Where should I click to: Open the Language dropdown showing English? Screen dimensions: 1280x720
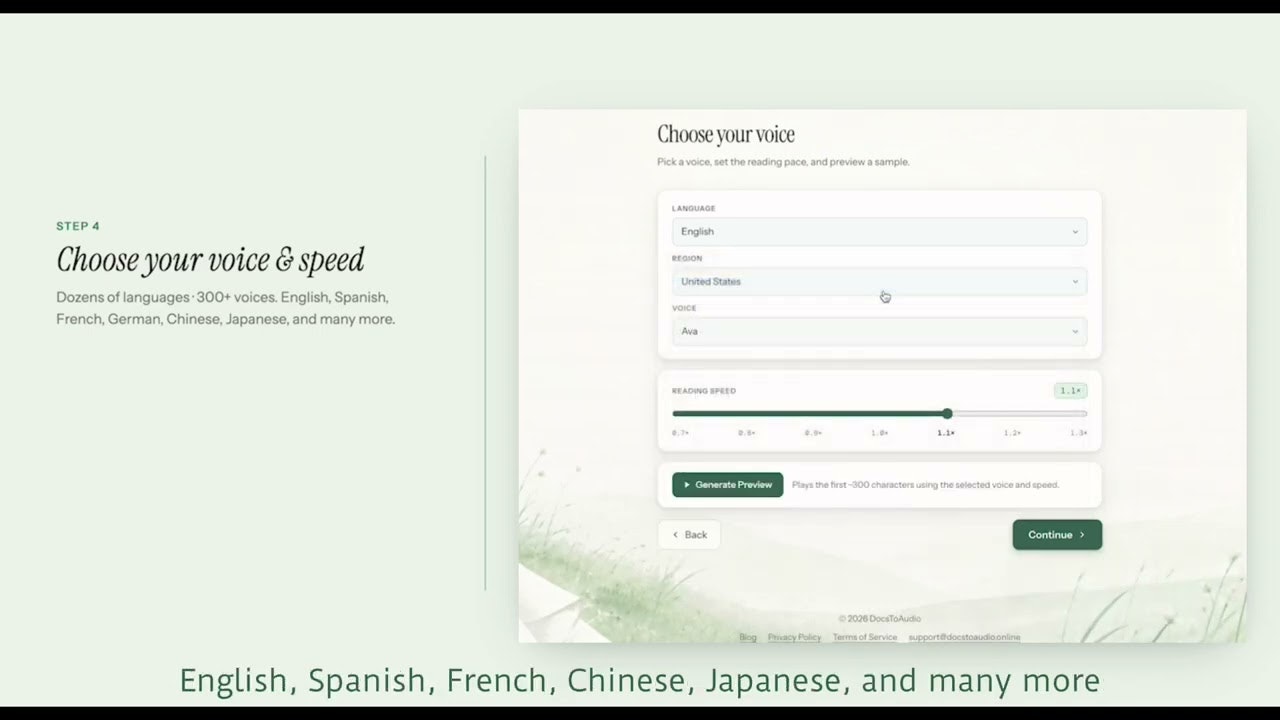(x=879, y=231)
